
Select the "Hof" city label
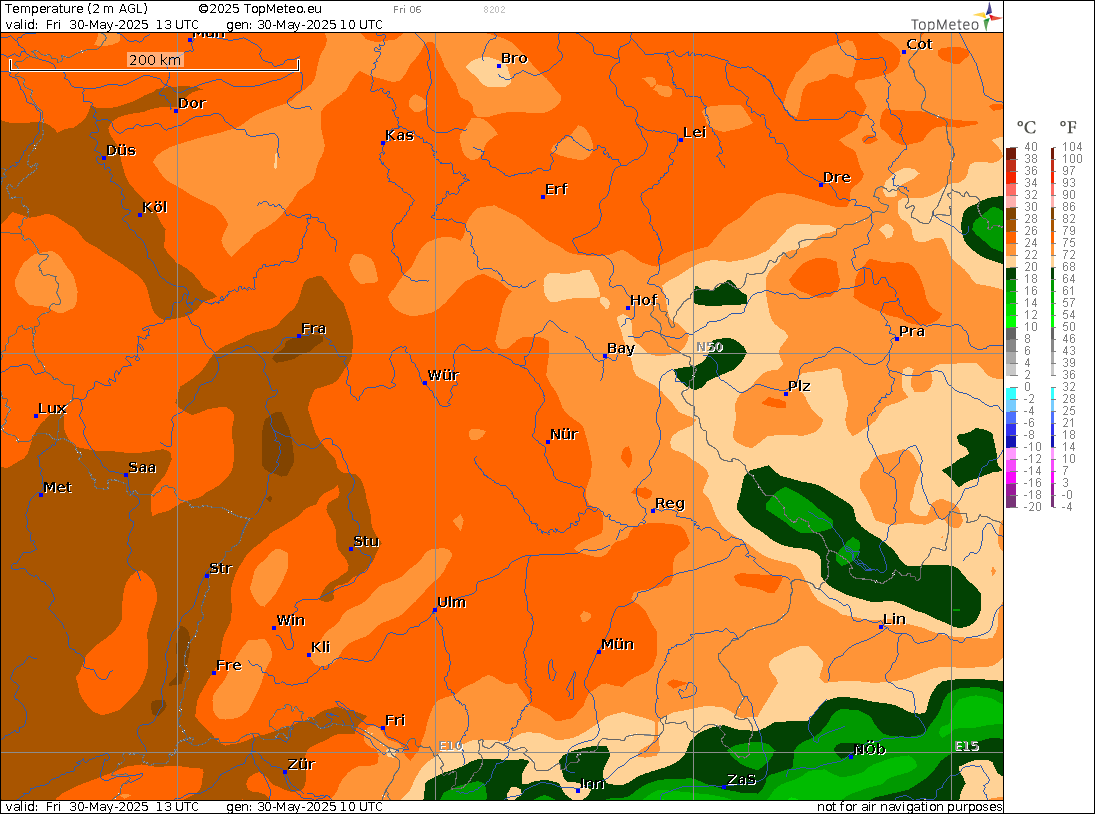pos(643,300)
